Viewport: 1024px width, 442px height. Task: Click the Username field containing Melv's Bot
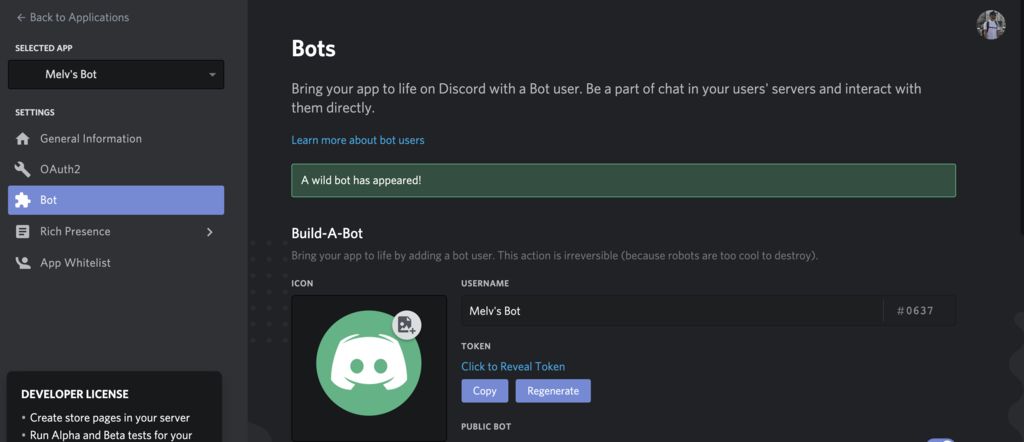671,311
